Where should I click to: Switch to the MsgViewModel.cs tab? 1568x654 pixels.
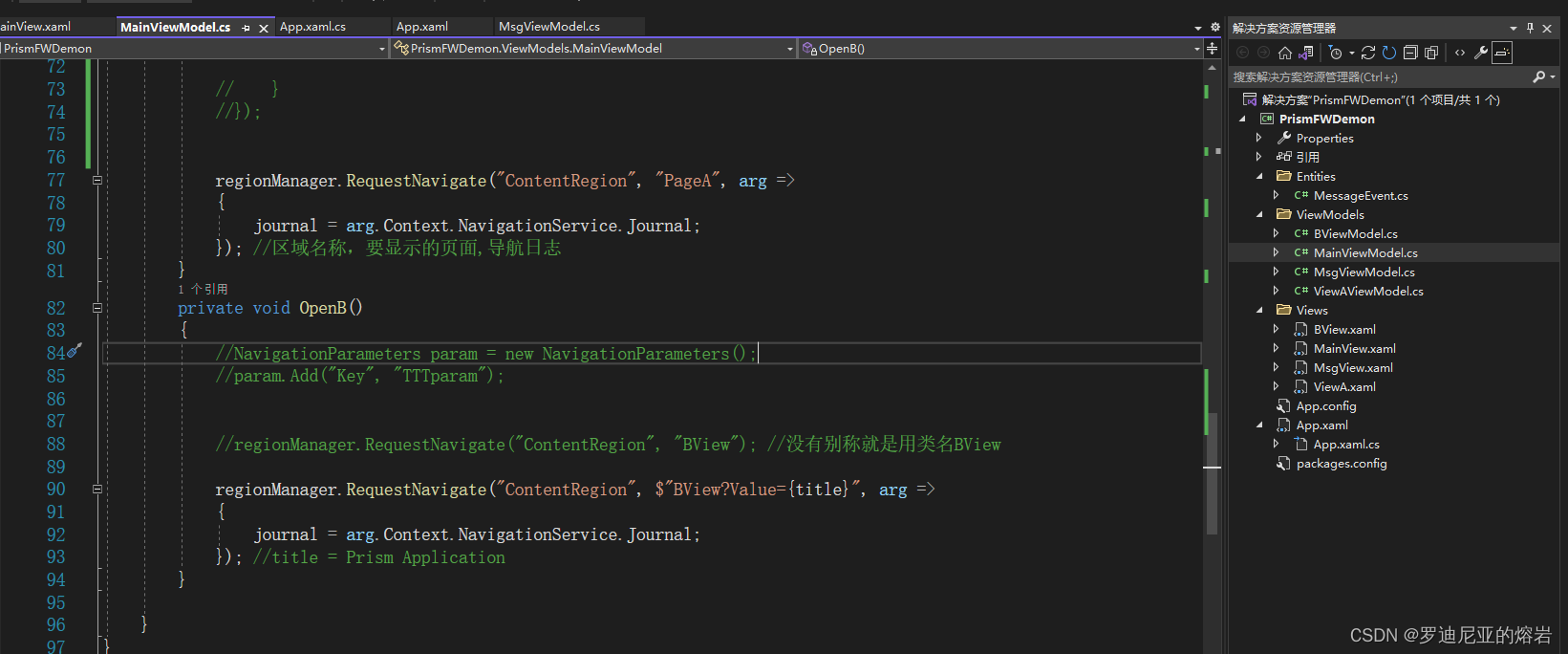(x=549, y=27)
